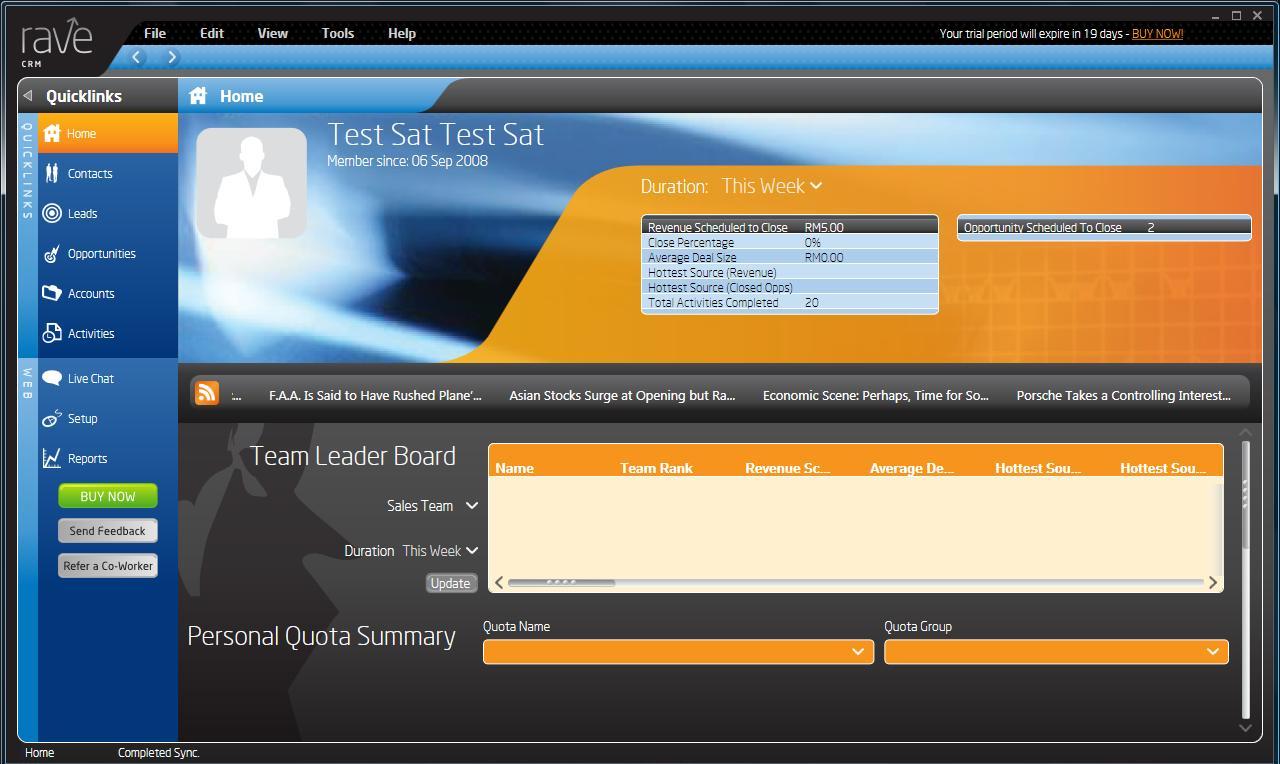
Task: Click the leaderboard horizontal scrollbar thumb
Action: pyautogui.click(x=561, y=582)
